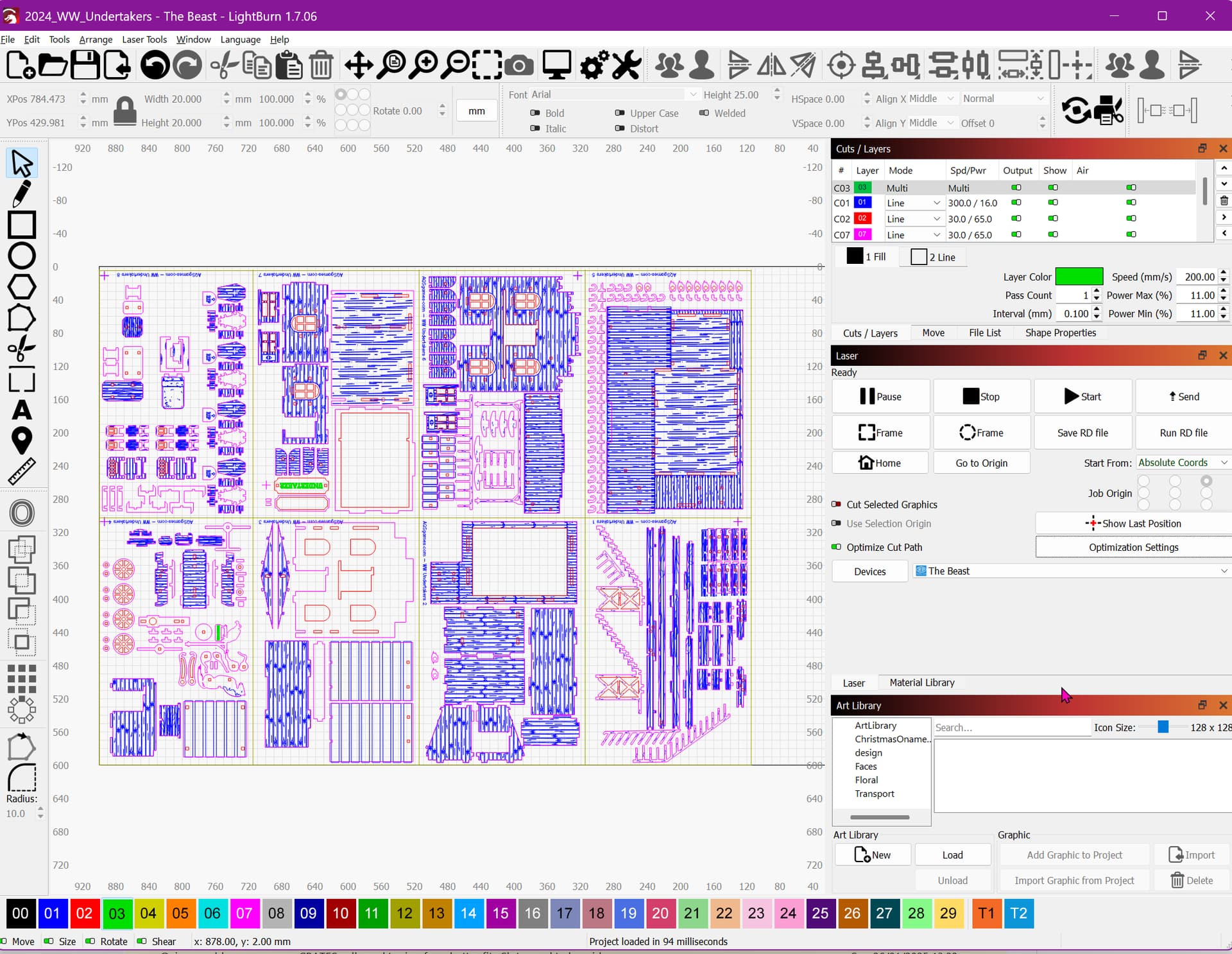This screenshot has width=1232, height=954.
Task: Open The Beast device dropdown
Action: pos(1071,571)
